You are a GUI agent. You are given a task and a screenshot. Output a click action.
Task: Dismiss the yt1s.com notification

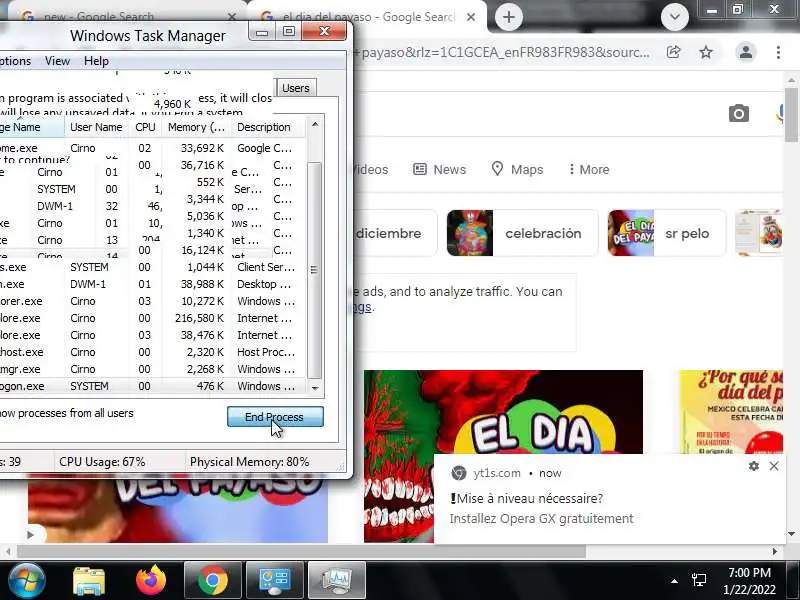click(774, 466)
